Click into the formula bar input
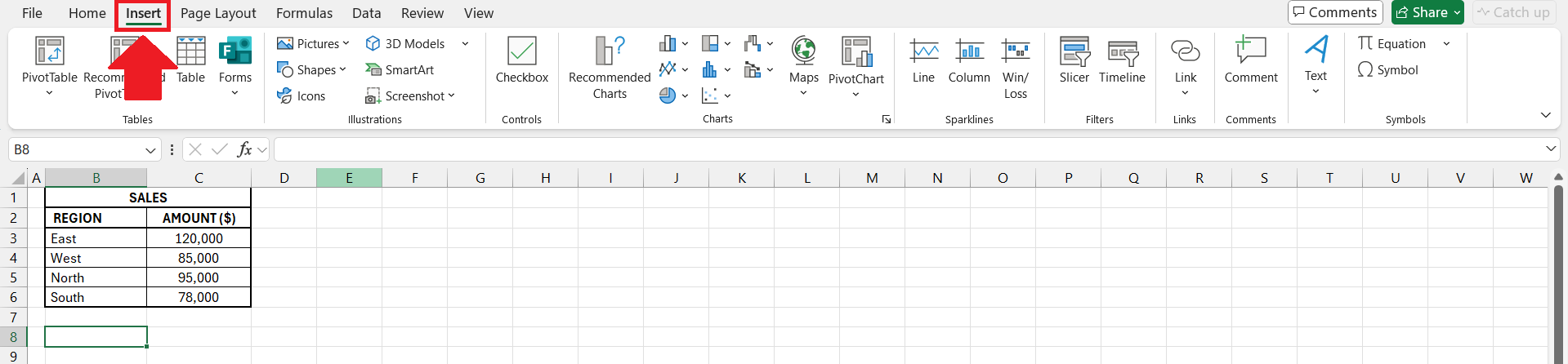The width and height of the screenshot is (1568, 364). click(x=907, y=149)
